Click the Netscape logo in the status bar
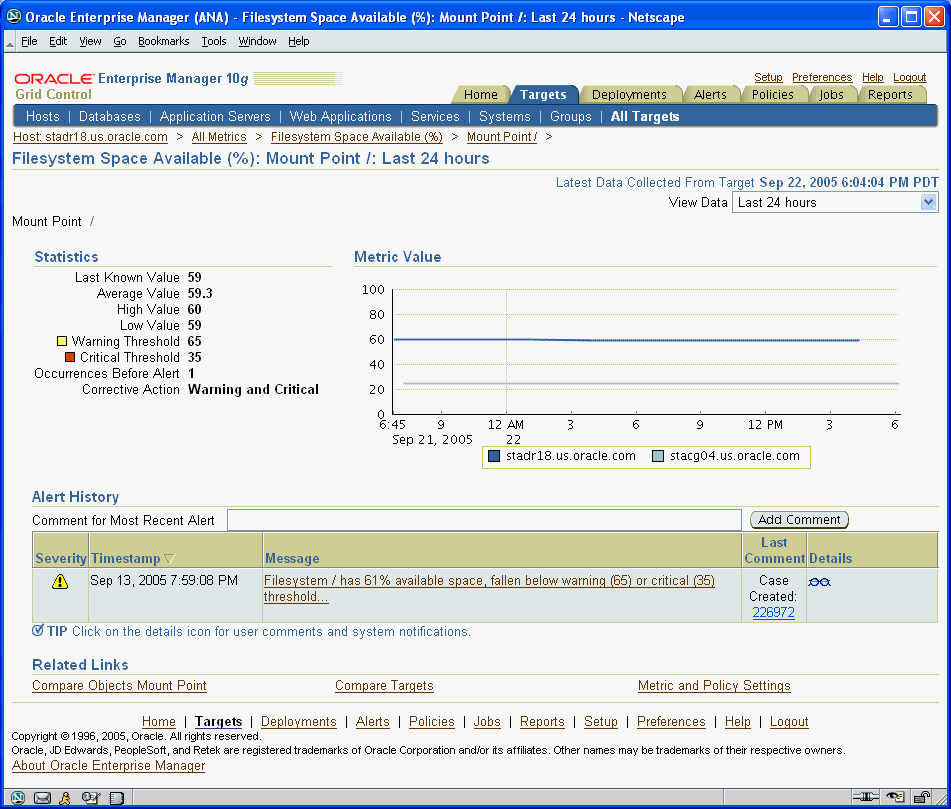 [17, 797]
